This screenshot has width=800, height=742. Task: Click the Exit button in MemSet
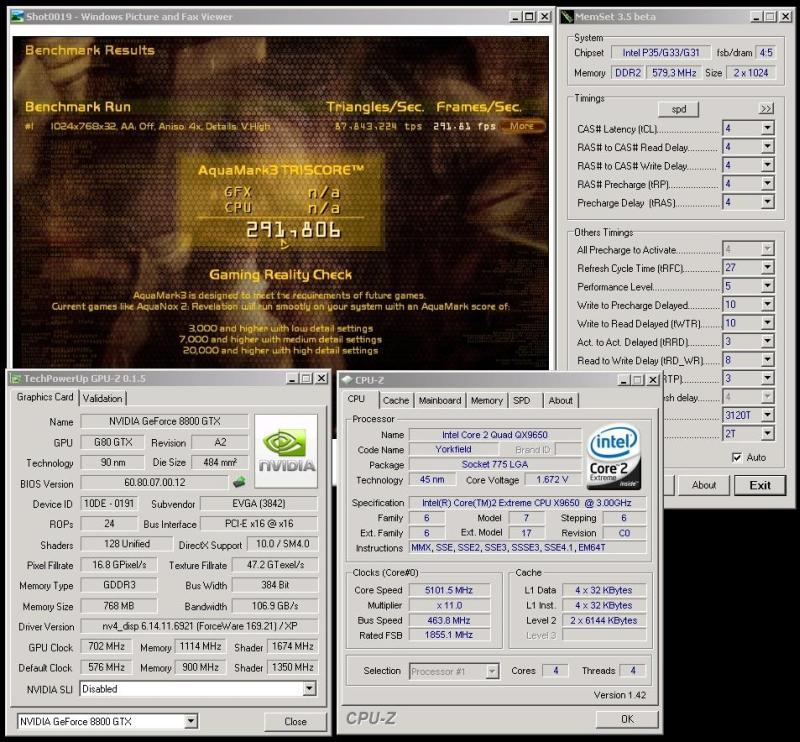(760, 485)
